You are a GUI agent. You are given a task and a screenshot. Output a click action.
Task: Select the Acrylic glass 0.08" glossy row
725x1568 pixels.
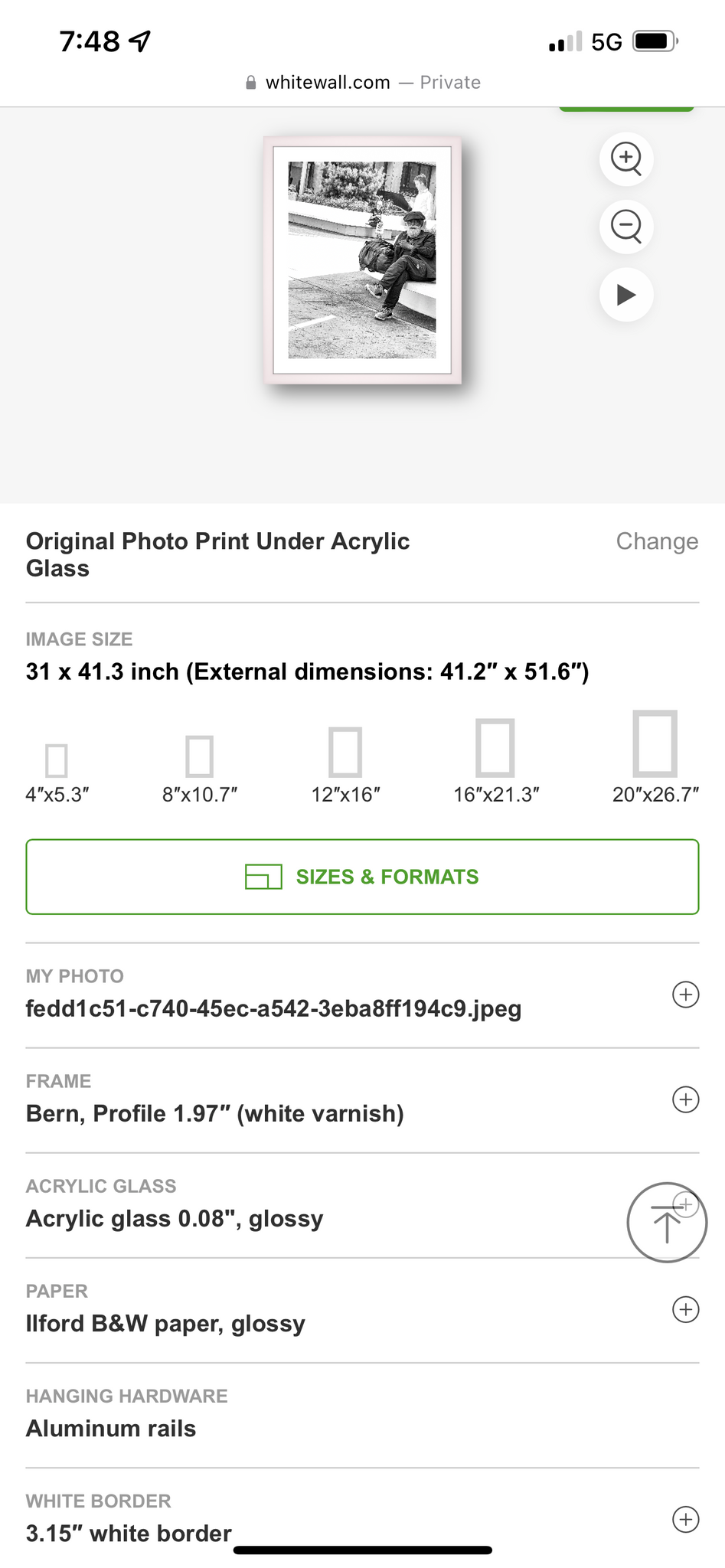pos(175,1218)
